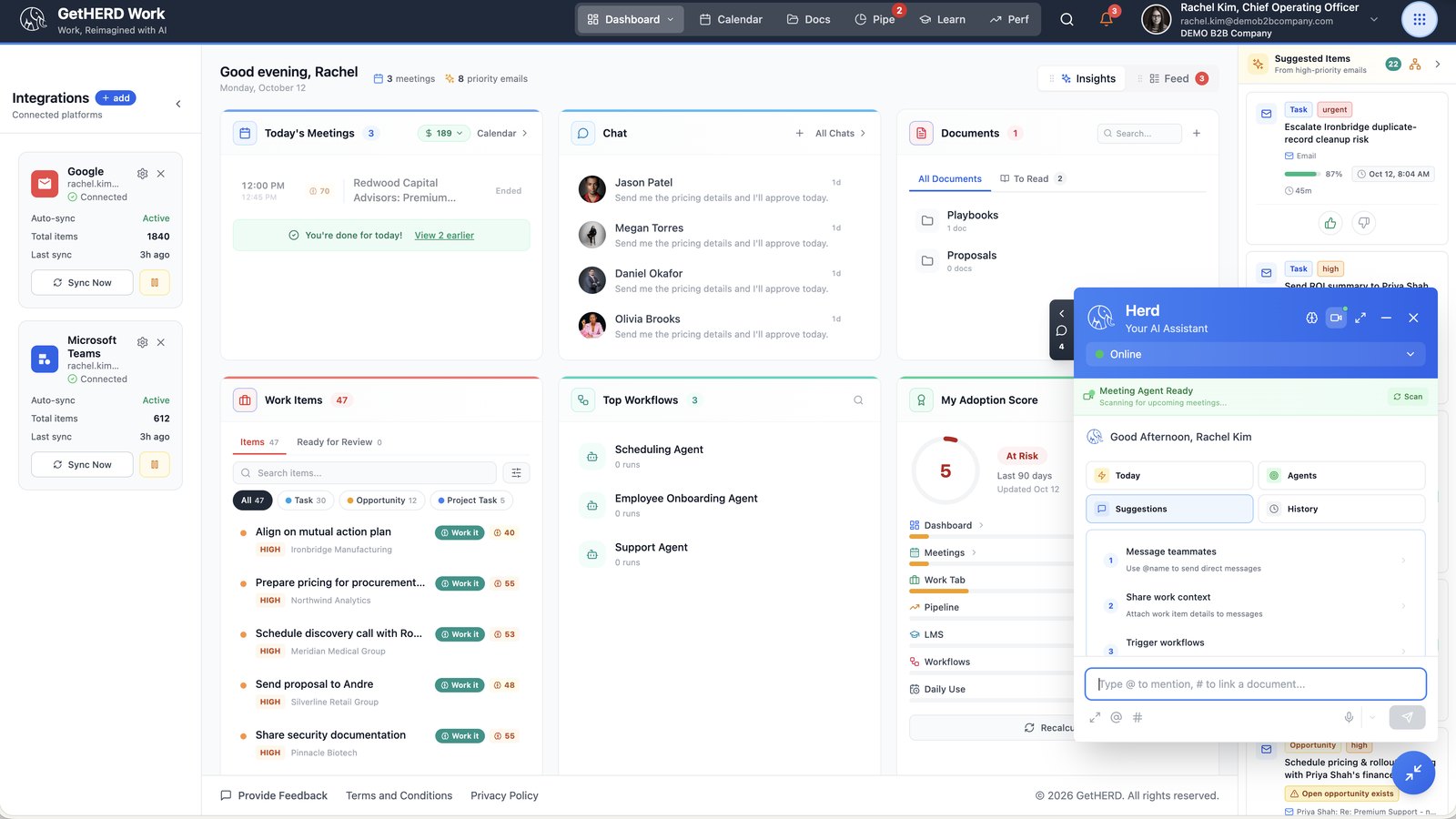
Task: Link a document with # icon
Action: pyautogui.click(x=1137, y=717)
